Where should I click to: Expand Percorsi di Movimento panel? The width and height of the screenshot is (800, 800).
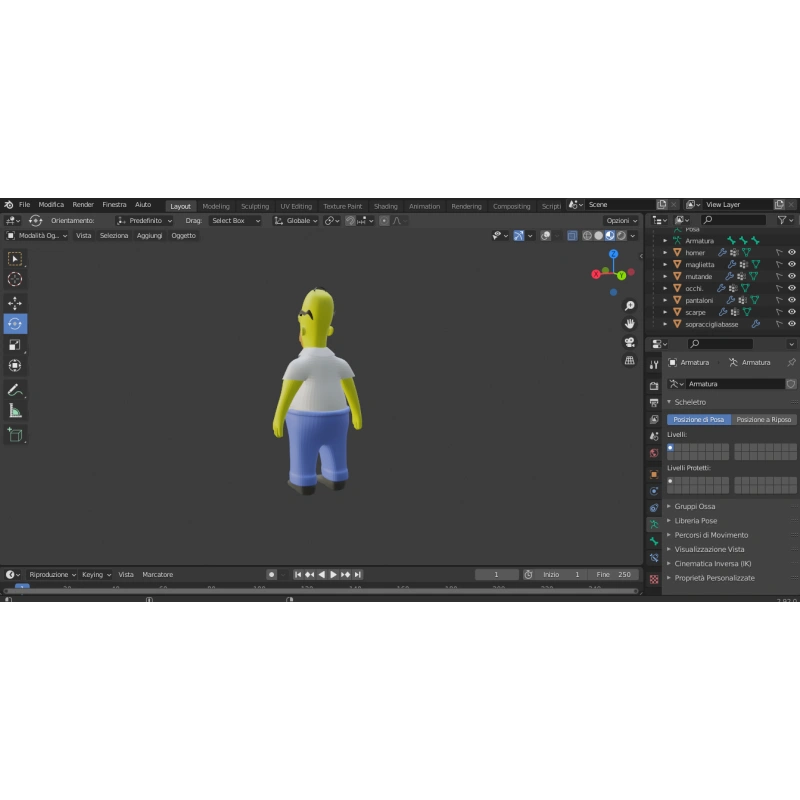tap(711, 535)
